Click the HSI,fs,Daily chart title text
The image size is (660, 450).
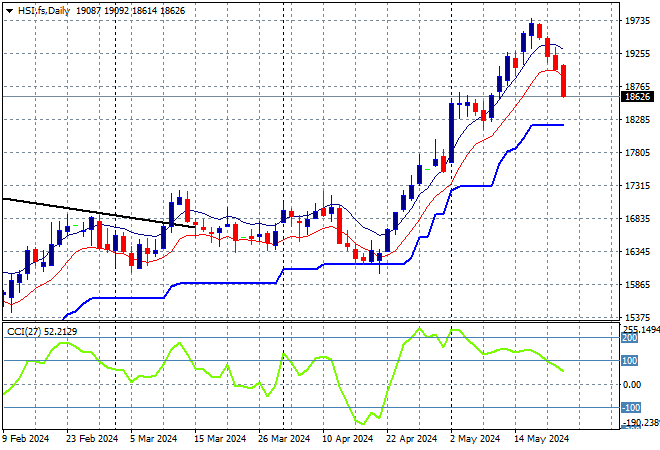44,11
